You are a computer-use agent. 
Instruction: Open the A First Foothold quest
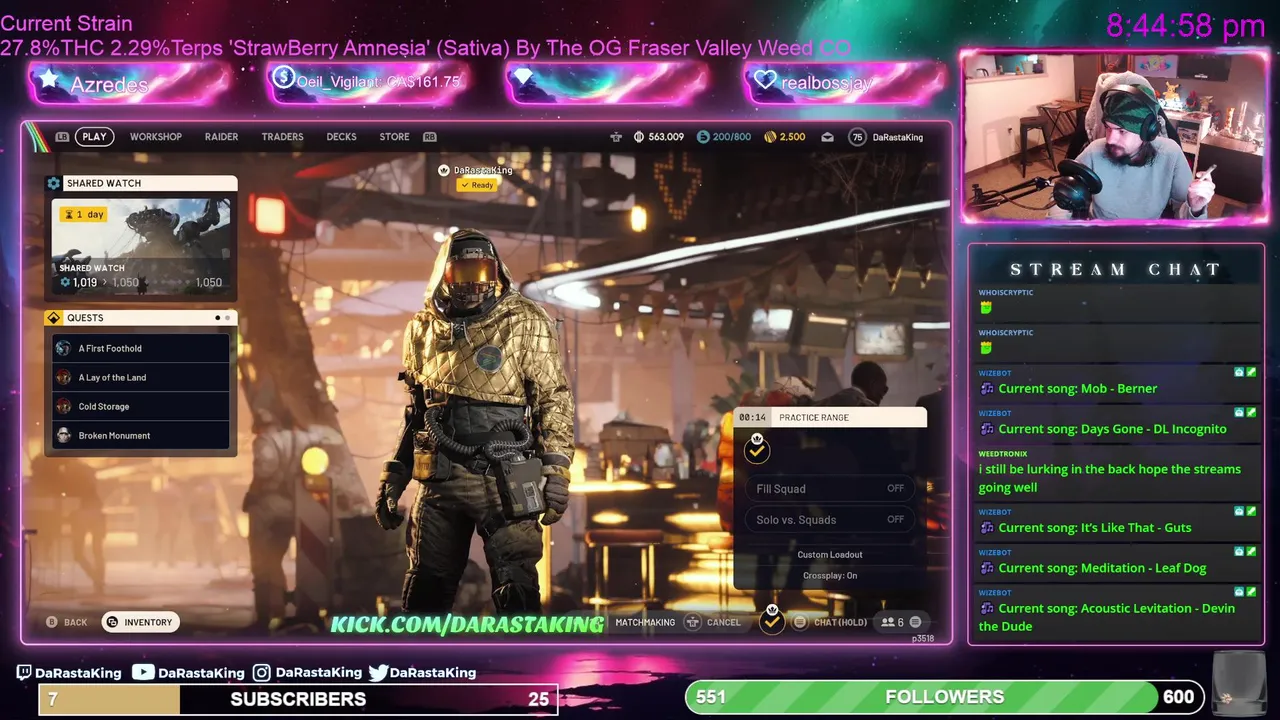pos(141,348)
